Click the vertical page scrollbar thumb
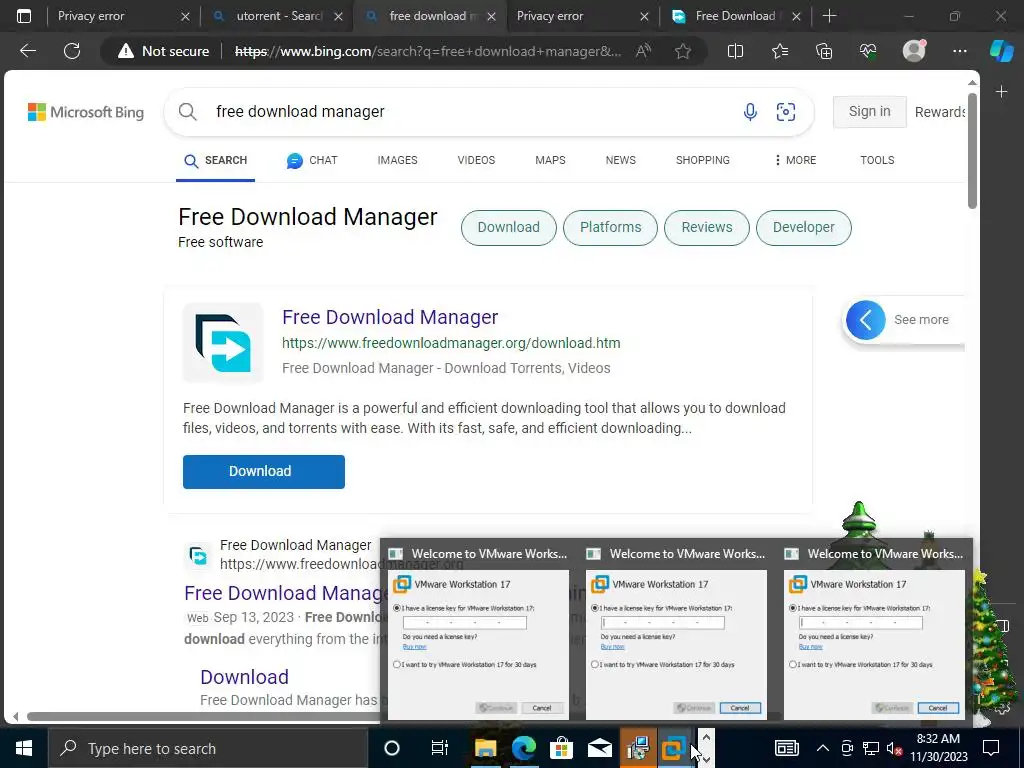This screenshot has width=1024, height=768. pyautogui.click(x=972, y=151)
